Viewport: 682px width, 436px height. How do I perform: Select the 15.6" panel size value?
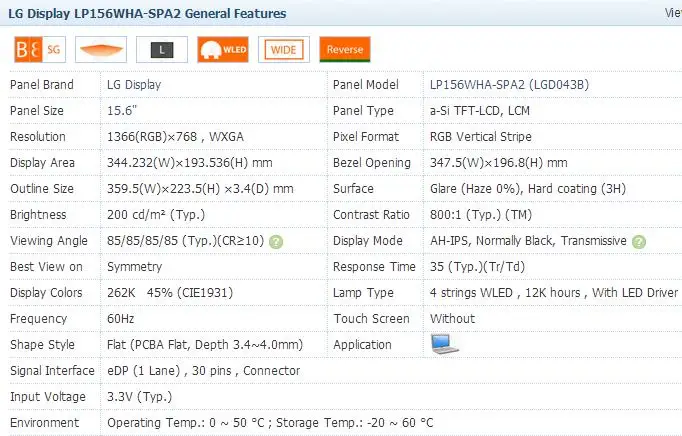[x=122, y=111]
